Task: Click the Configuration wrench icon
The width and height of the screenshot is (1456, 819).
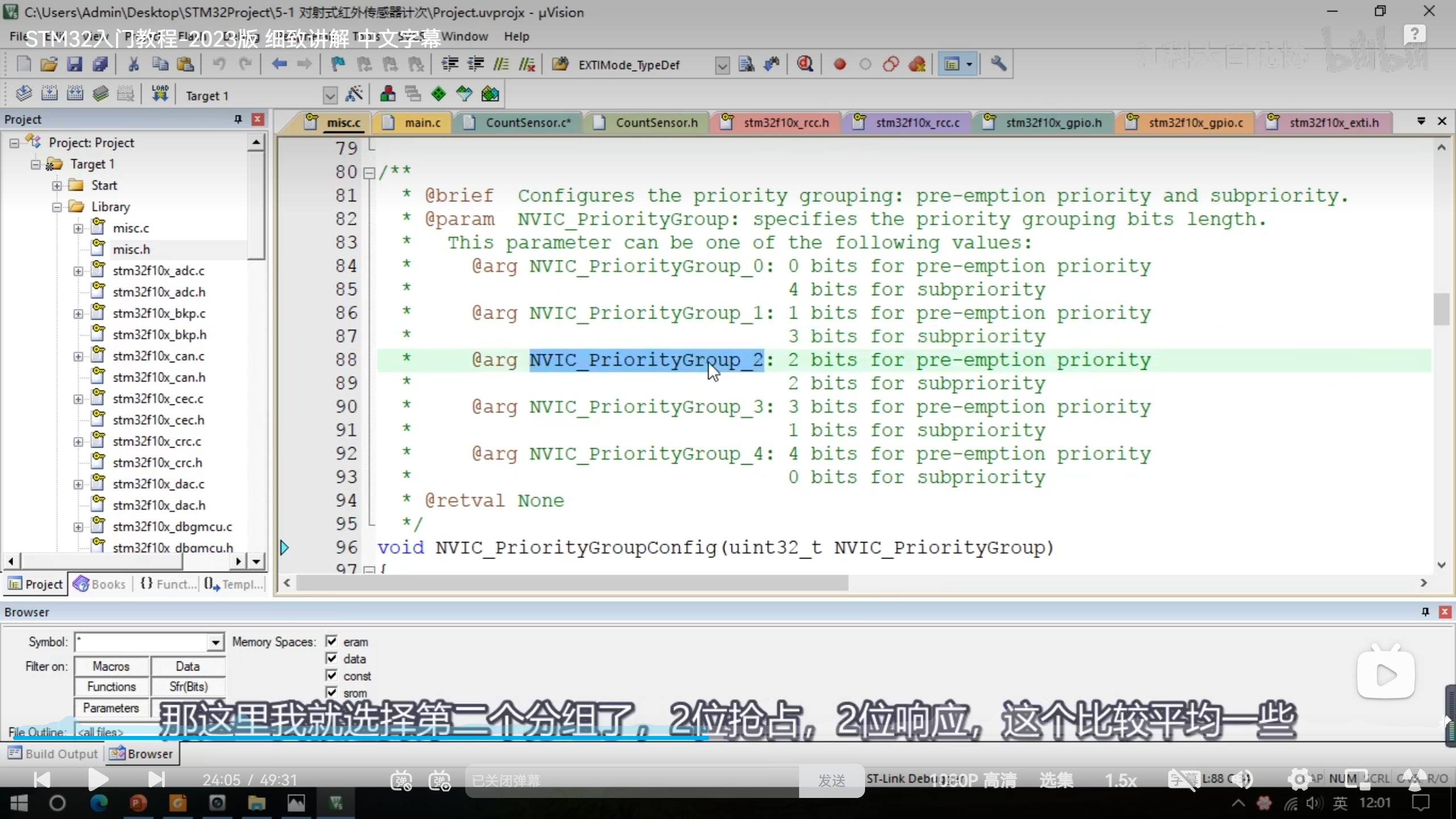Action: (998, 64)
